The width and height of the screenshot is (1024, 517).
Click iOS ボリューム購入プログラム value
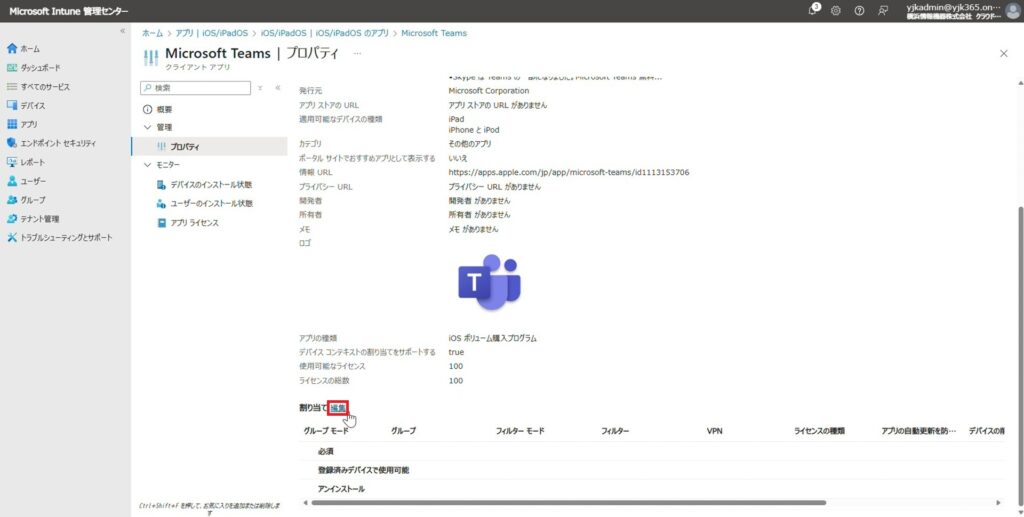492,338
